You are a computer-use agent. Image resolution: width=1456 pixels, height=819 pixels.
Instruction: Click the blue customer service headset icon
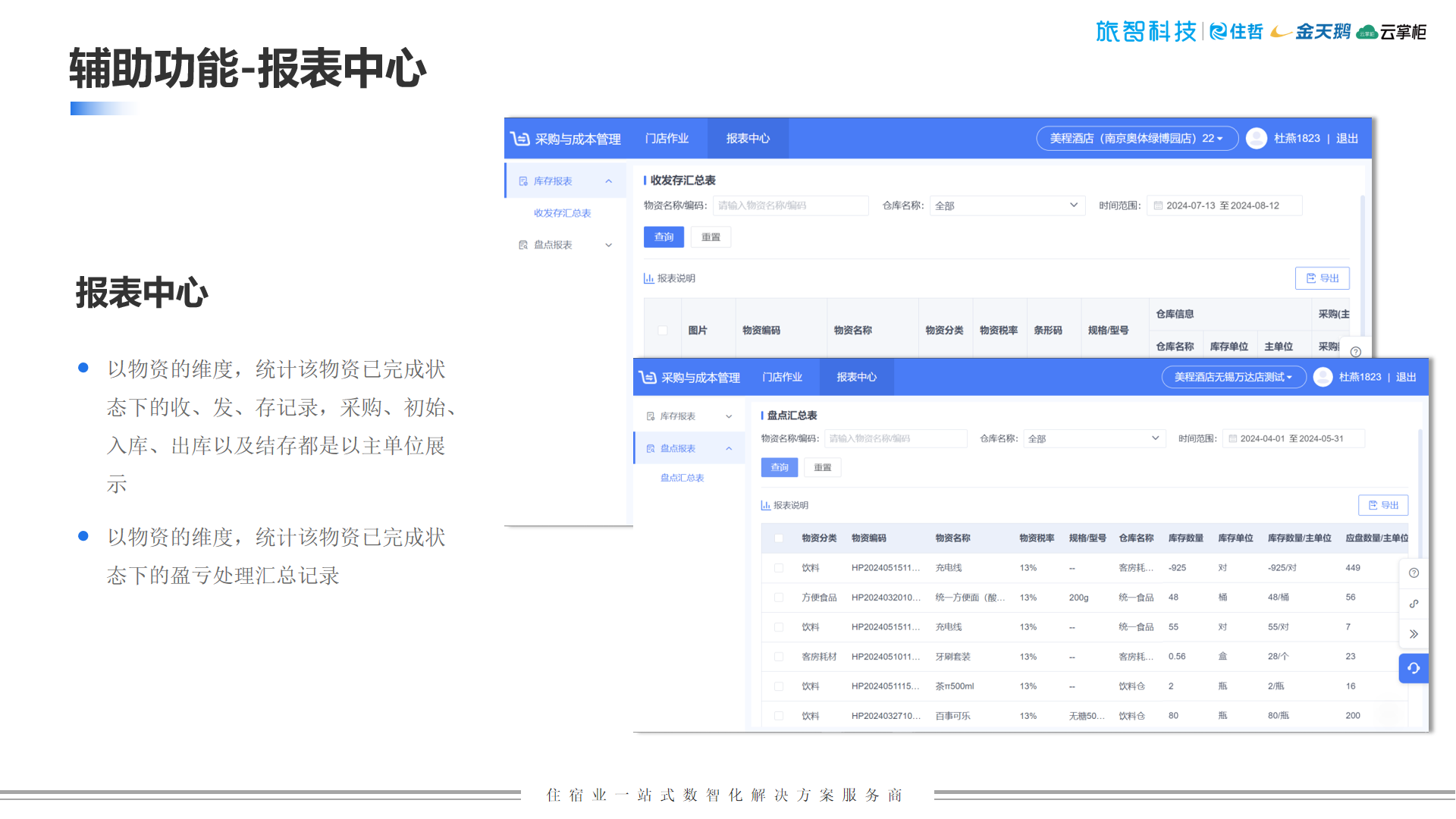point(1414,668)
